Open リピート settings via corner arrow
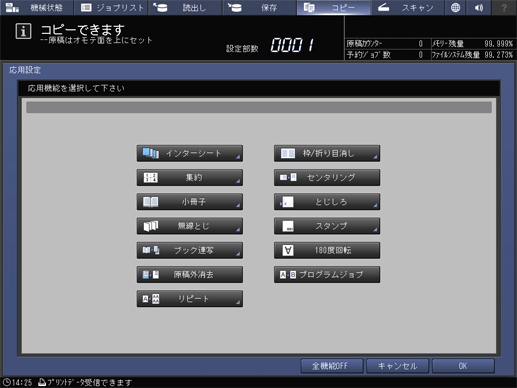 point(238,302)
